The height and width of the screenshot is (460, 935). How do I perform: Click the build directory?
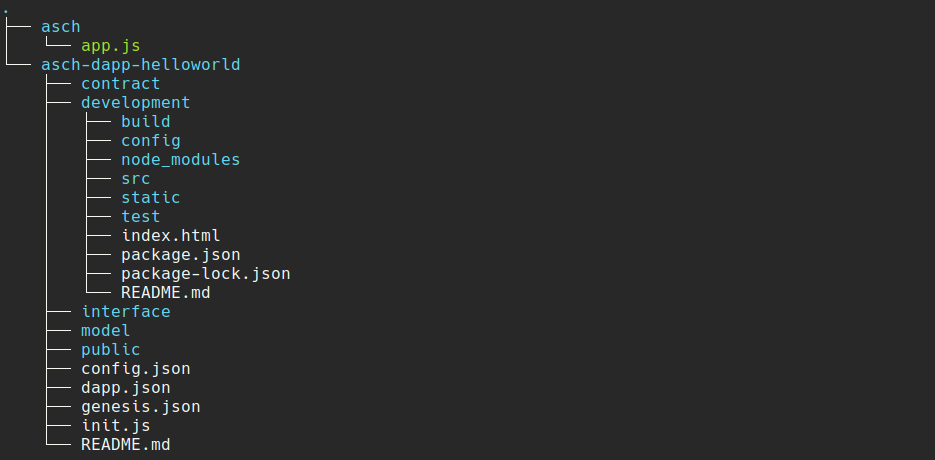click(x=145, y=122)
